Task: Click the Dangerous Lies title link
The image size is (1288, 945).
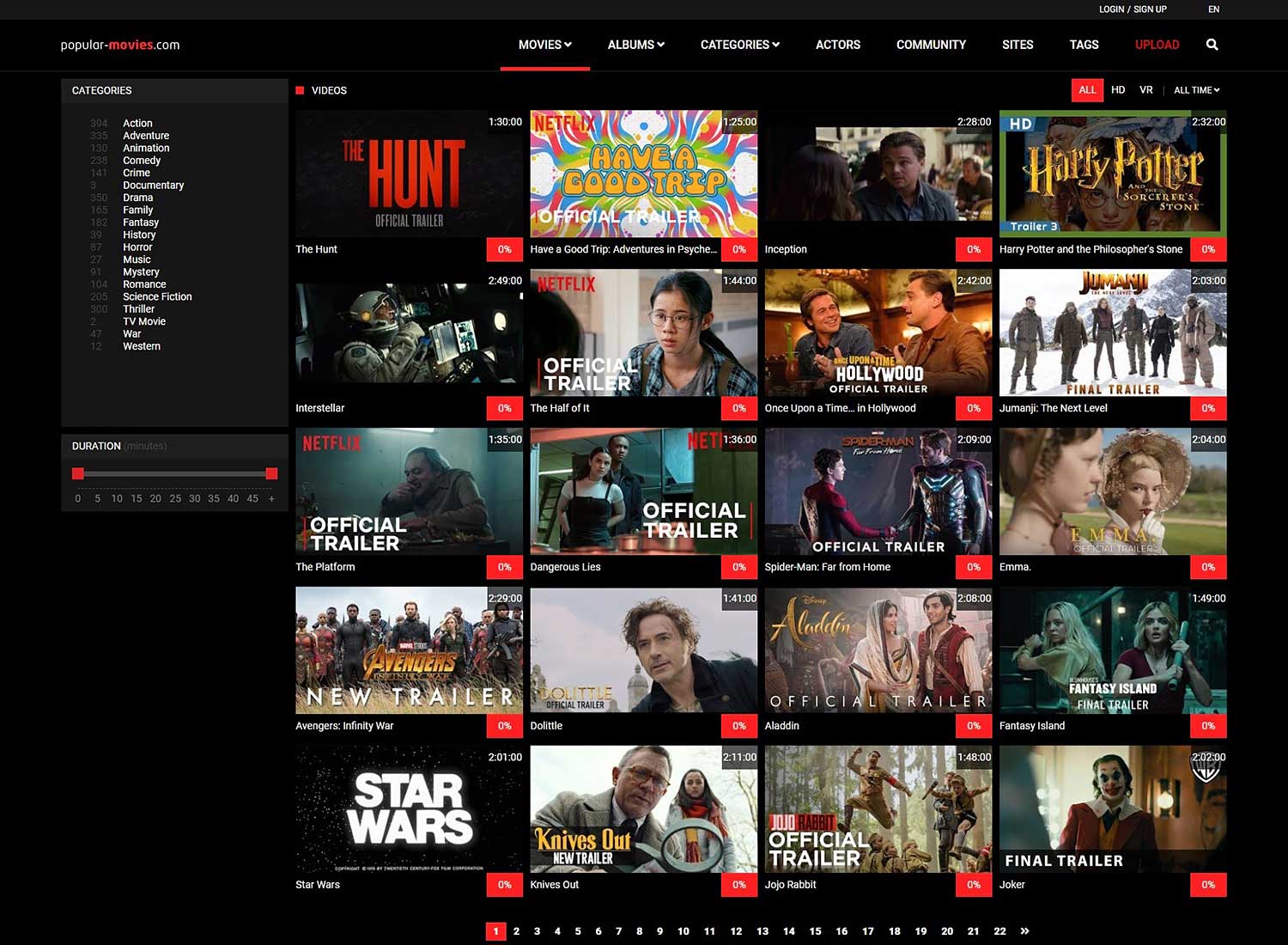Action: (x=565, y=567)
